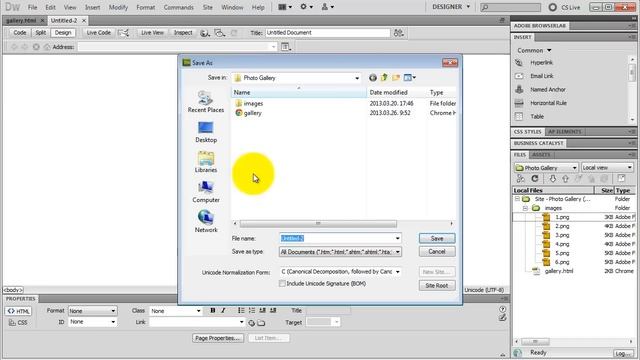
Task: Click the Hyperlink insert icon
Action: (x=519, y=63)
